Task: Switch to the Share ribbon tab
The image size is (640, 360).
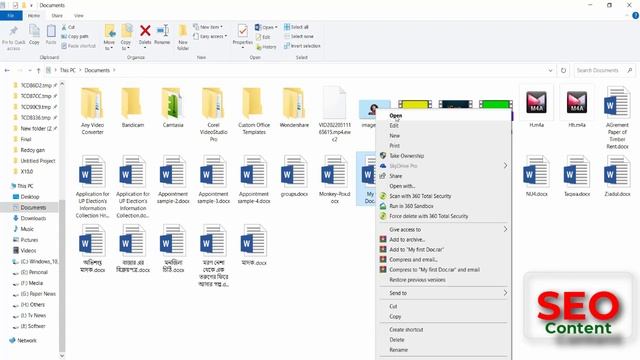Action: point(57,16)
